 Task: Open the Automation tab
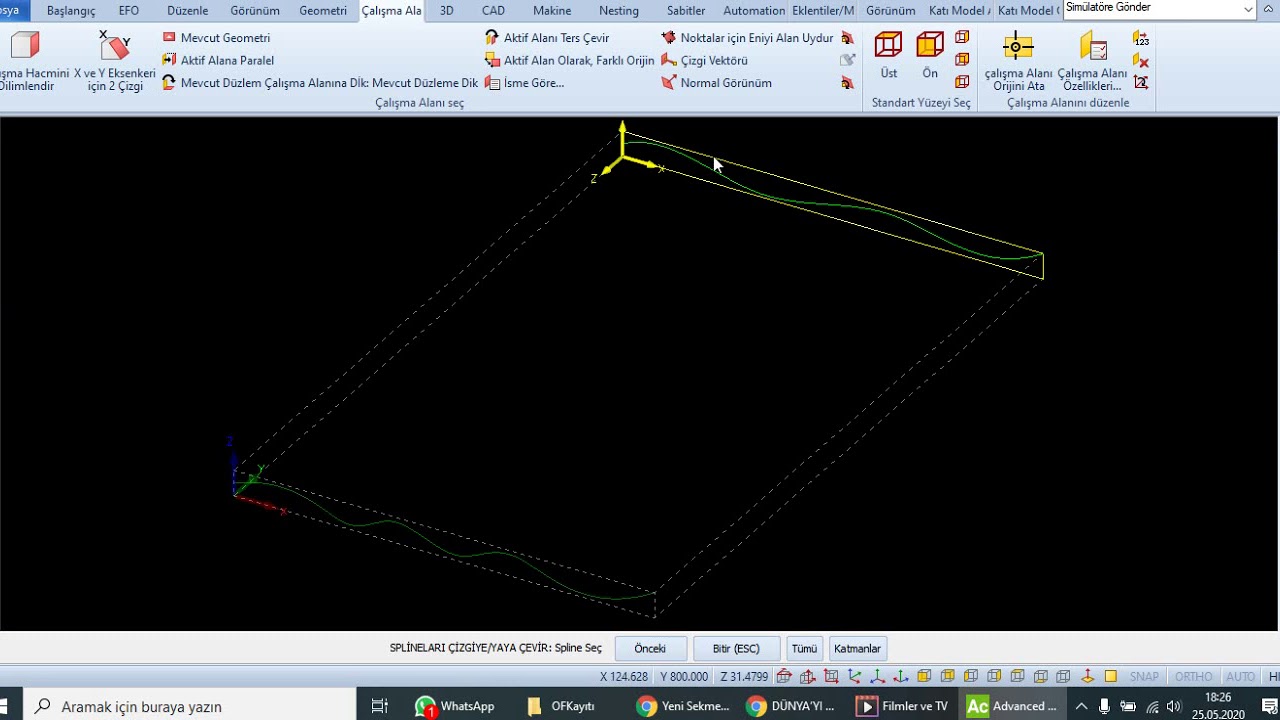(754, 11)
